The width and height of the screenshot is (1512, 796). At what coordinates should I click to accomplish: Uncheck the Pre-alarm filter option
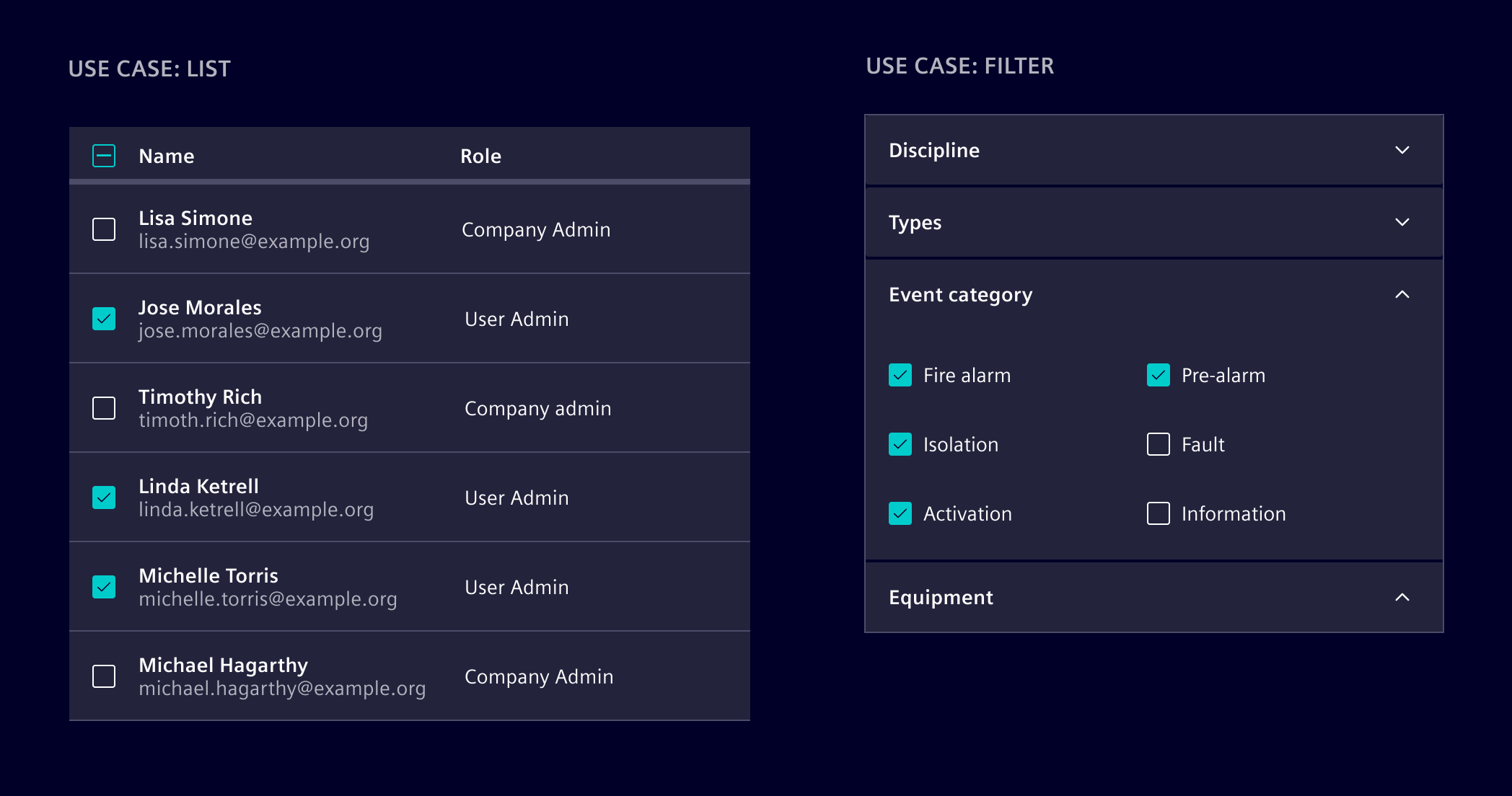point(1158,375)
